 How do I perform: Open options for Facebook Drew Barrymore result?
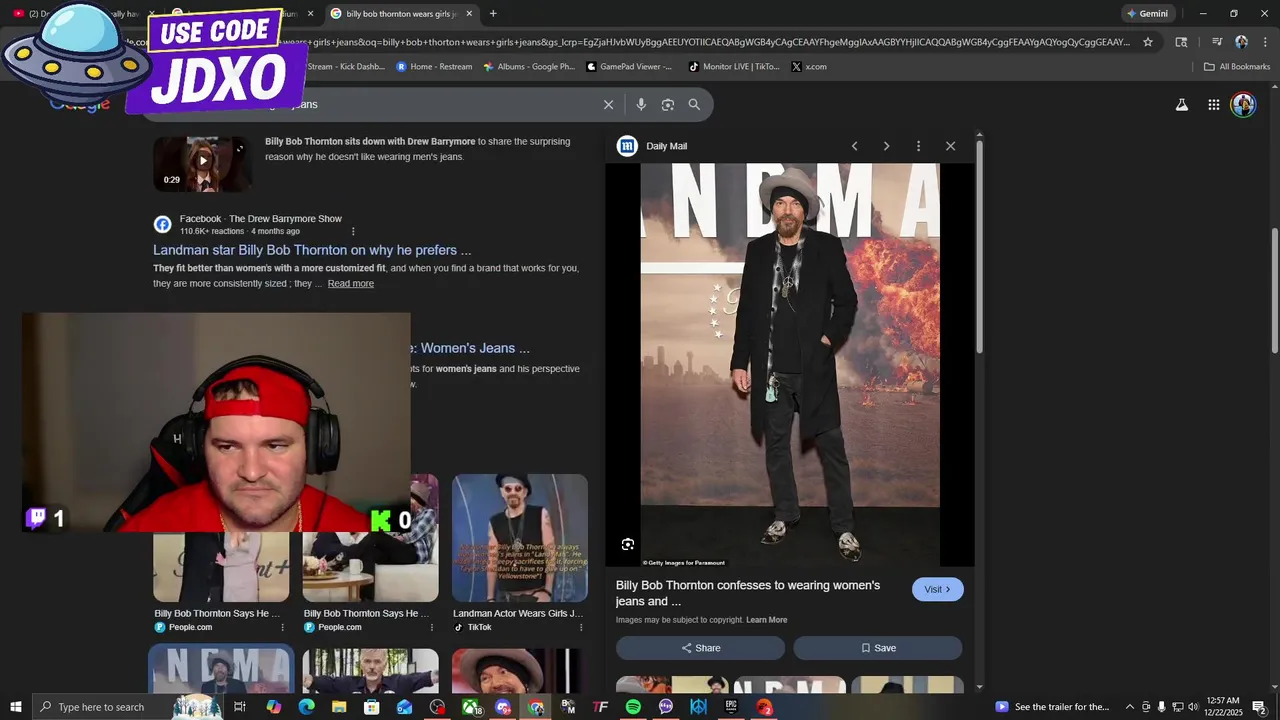[x=353, y=231]
